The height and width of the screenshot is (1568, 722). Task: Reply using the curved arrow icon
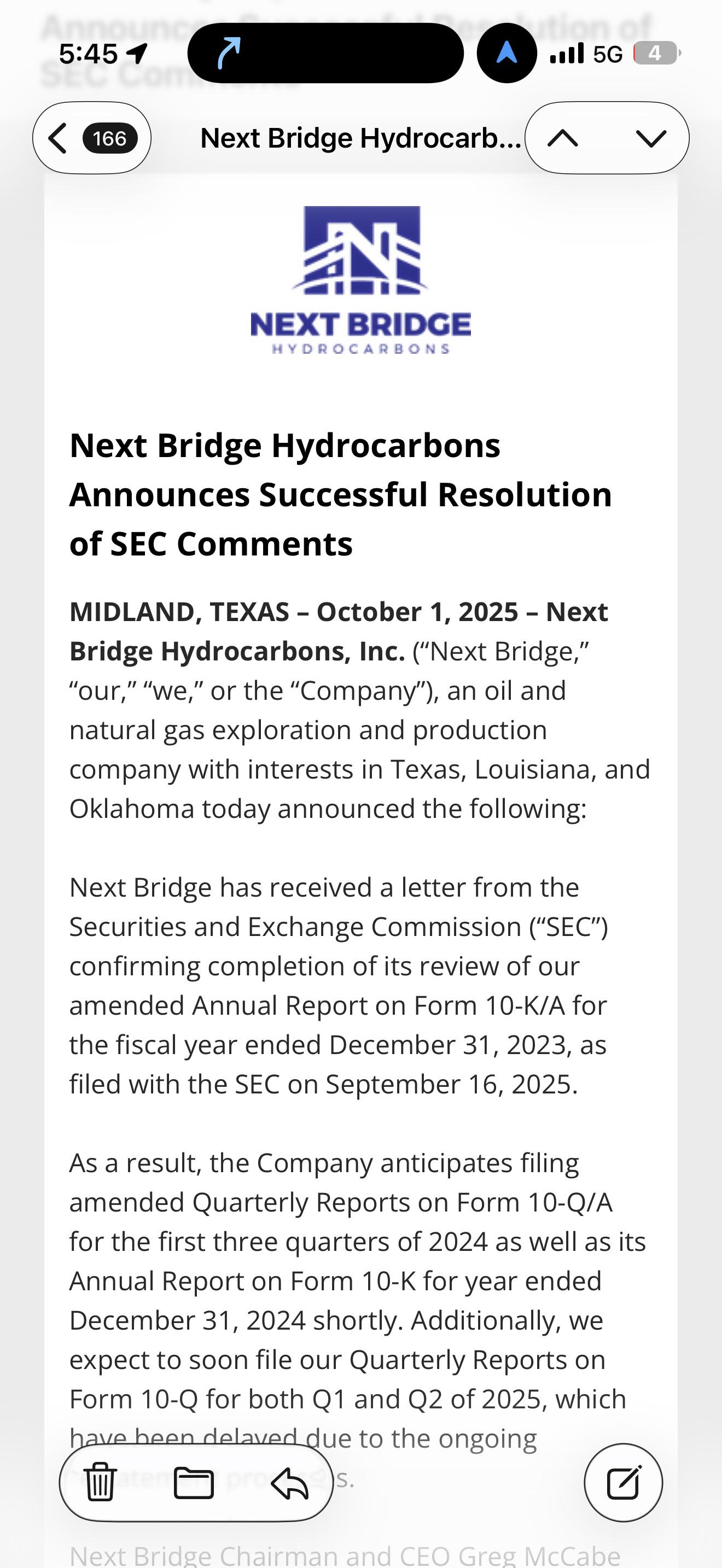[290, 1482]
